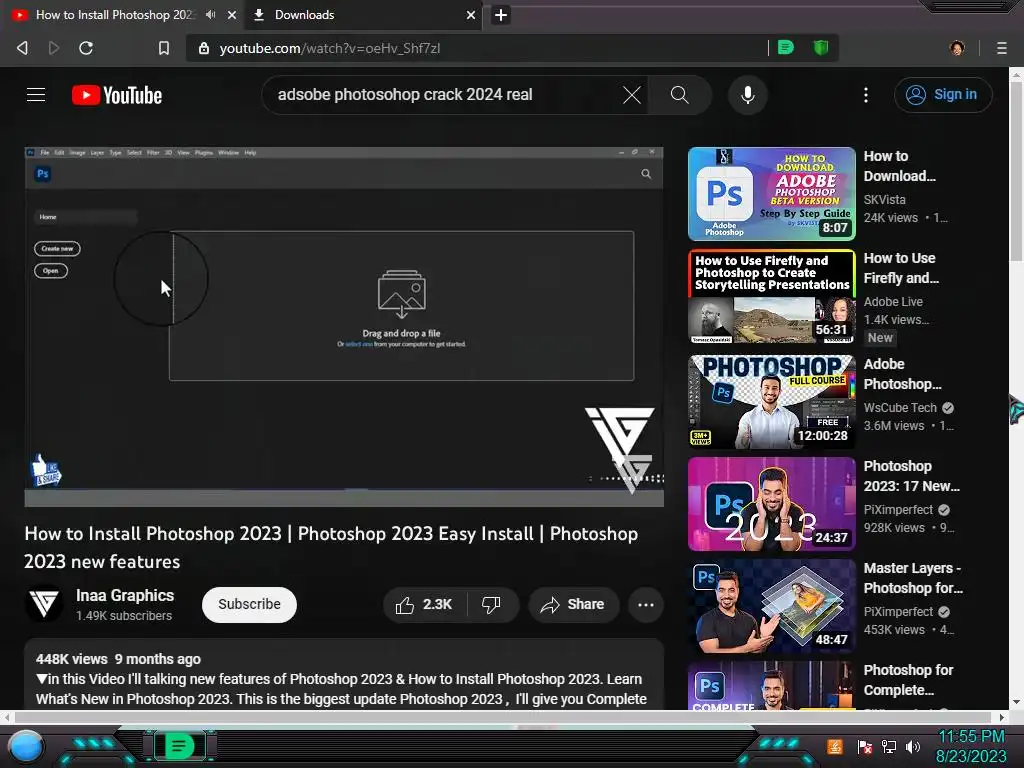
Task: Share this video
Action: [572, 604]
